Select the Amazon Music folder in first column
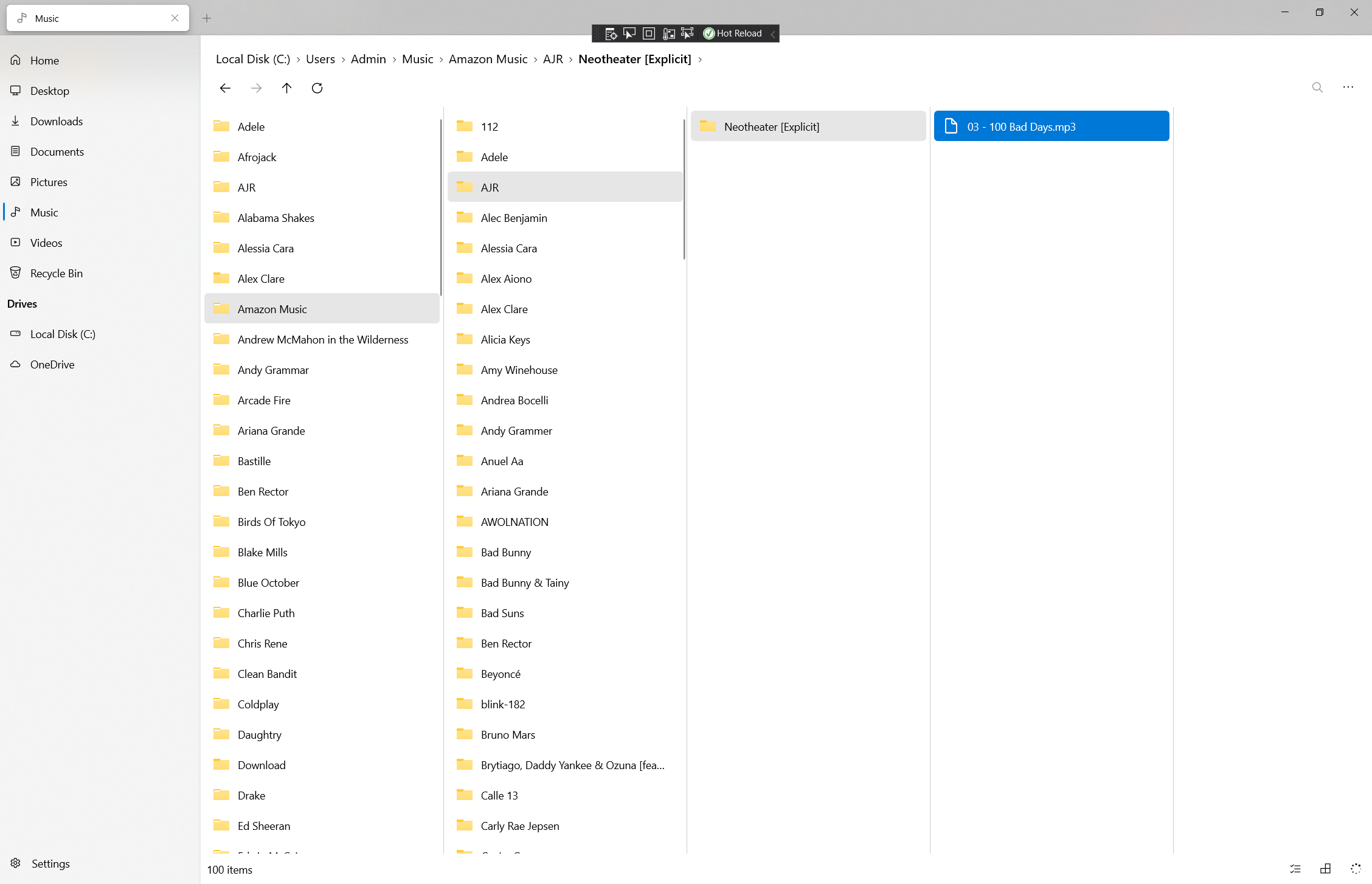This screenshot has width=1372, height=884. pyautogui.click(x=322, y=309)
